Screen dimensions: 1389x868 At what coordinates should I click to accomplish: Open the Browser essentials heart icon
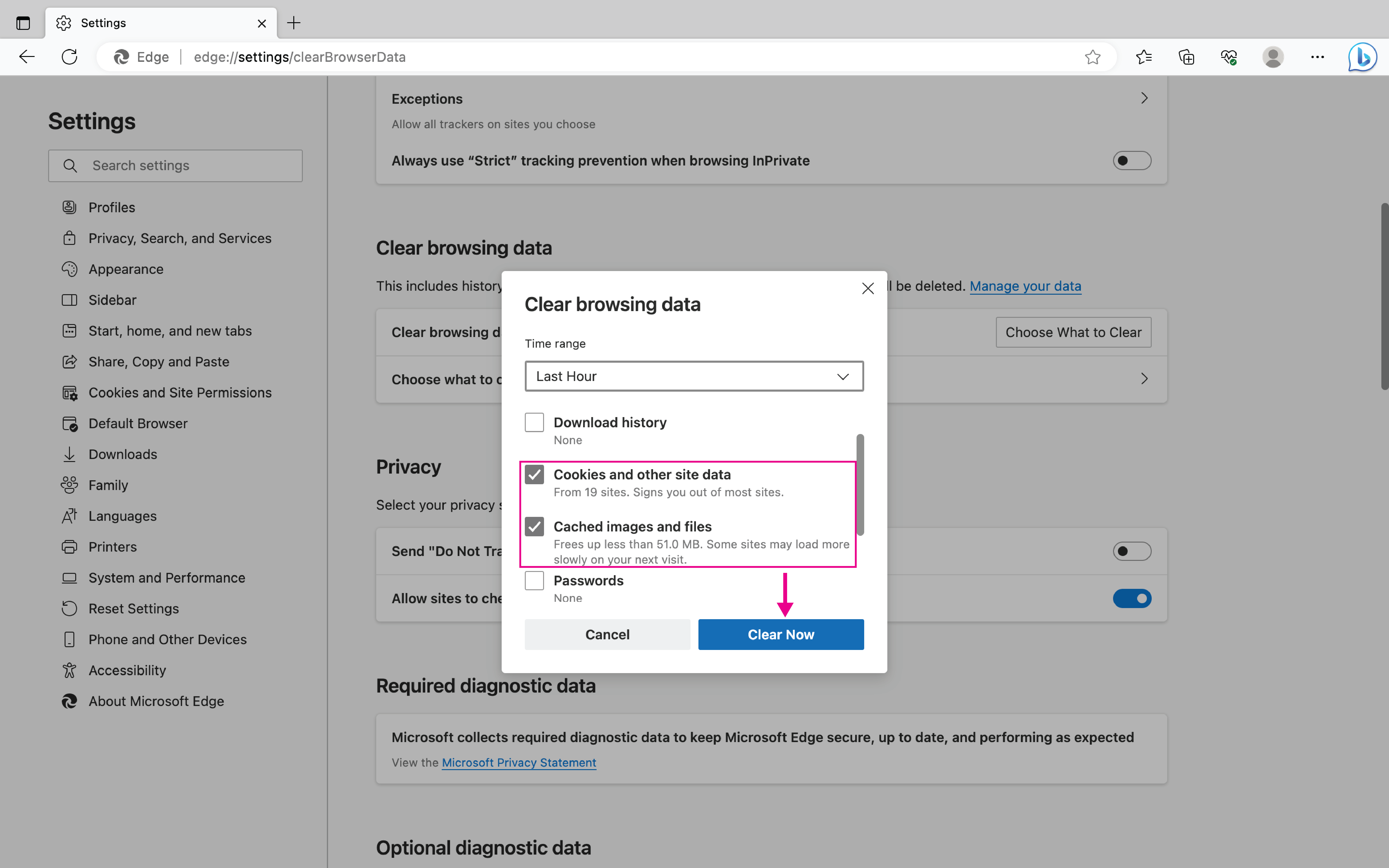(1229, 57)
